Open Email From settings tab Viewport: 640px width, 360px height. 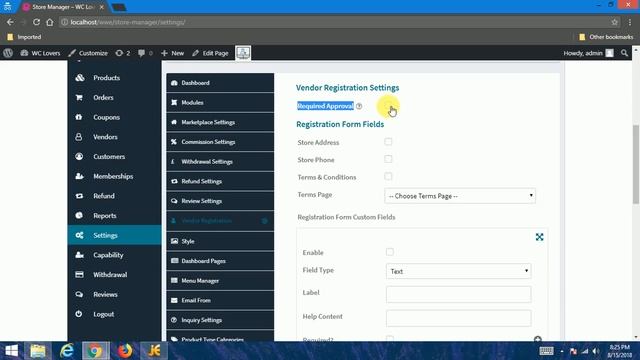[220, 300]
